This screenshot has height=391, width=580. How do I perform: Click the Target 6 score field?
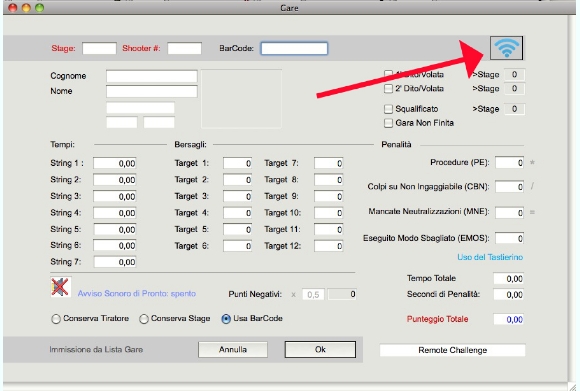pyautogui.click(x=237, y=246)
